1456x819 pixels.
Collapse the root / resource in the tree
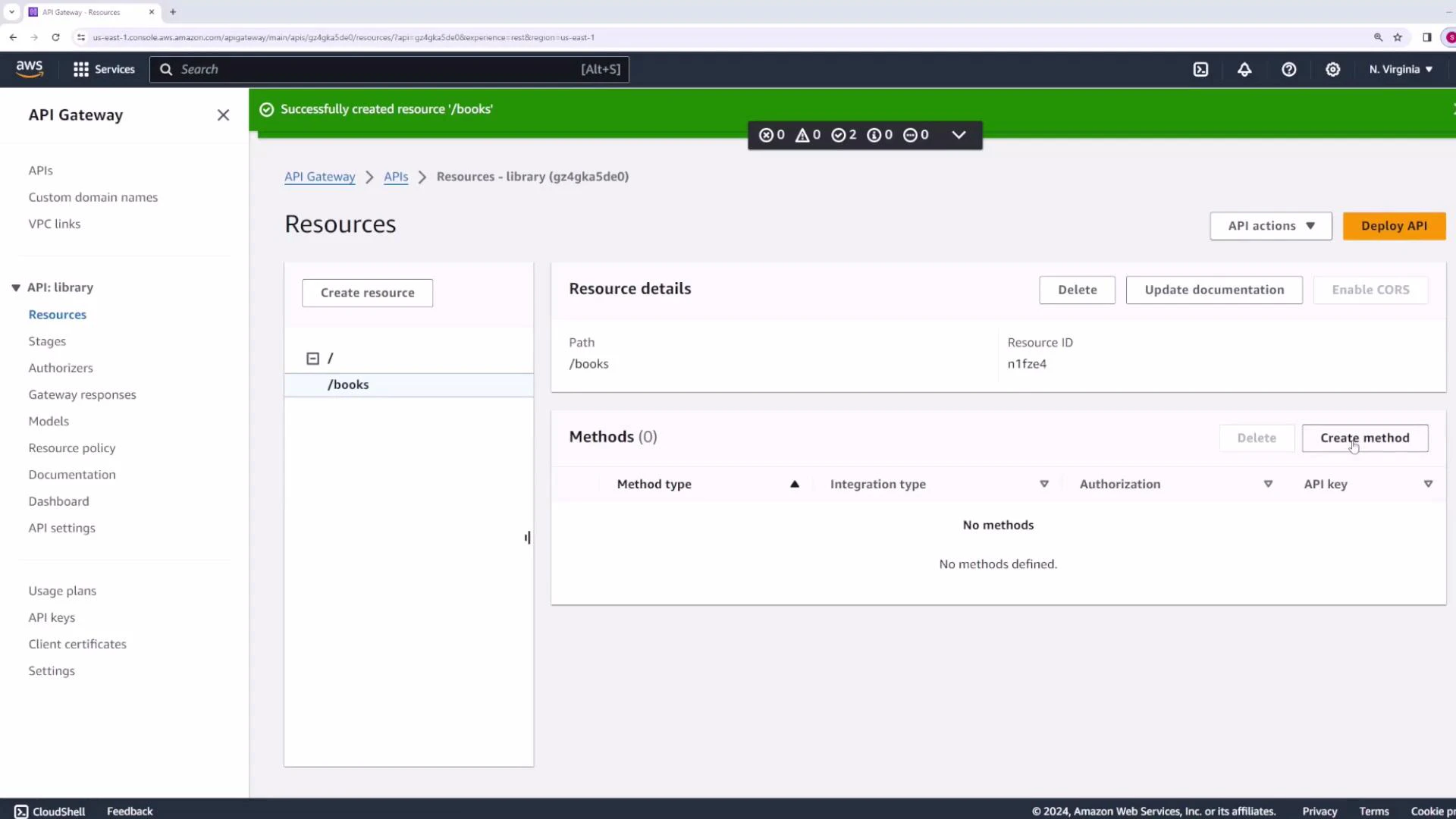tap(312, 358)
